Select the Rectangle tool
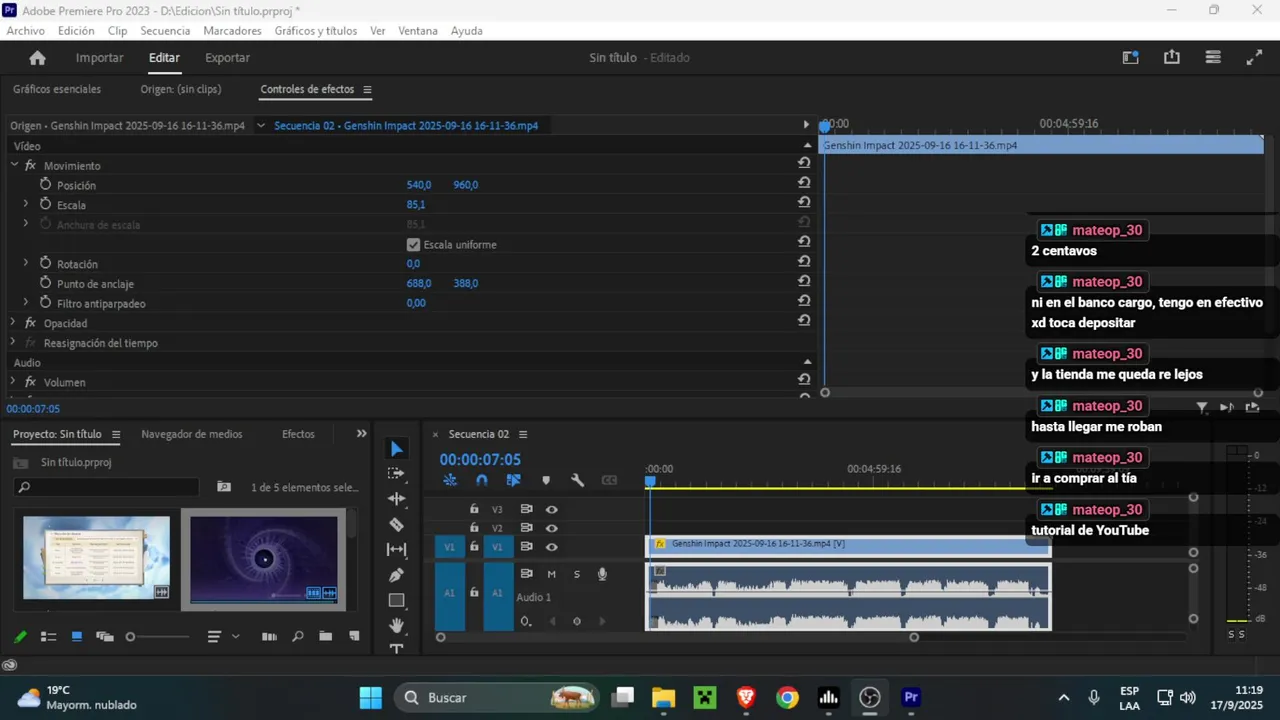Image resolution: width=1280 pixels, height=720 pixels. [397, 601]
